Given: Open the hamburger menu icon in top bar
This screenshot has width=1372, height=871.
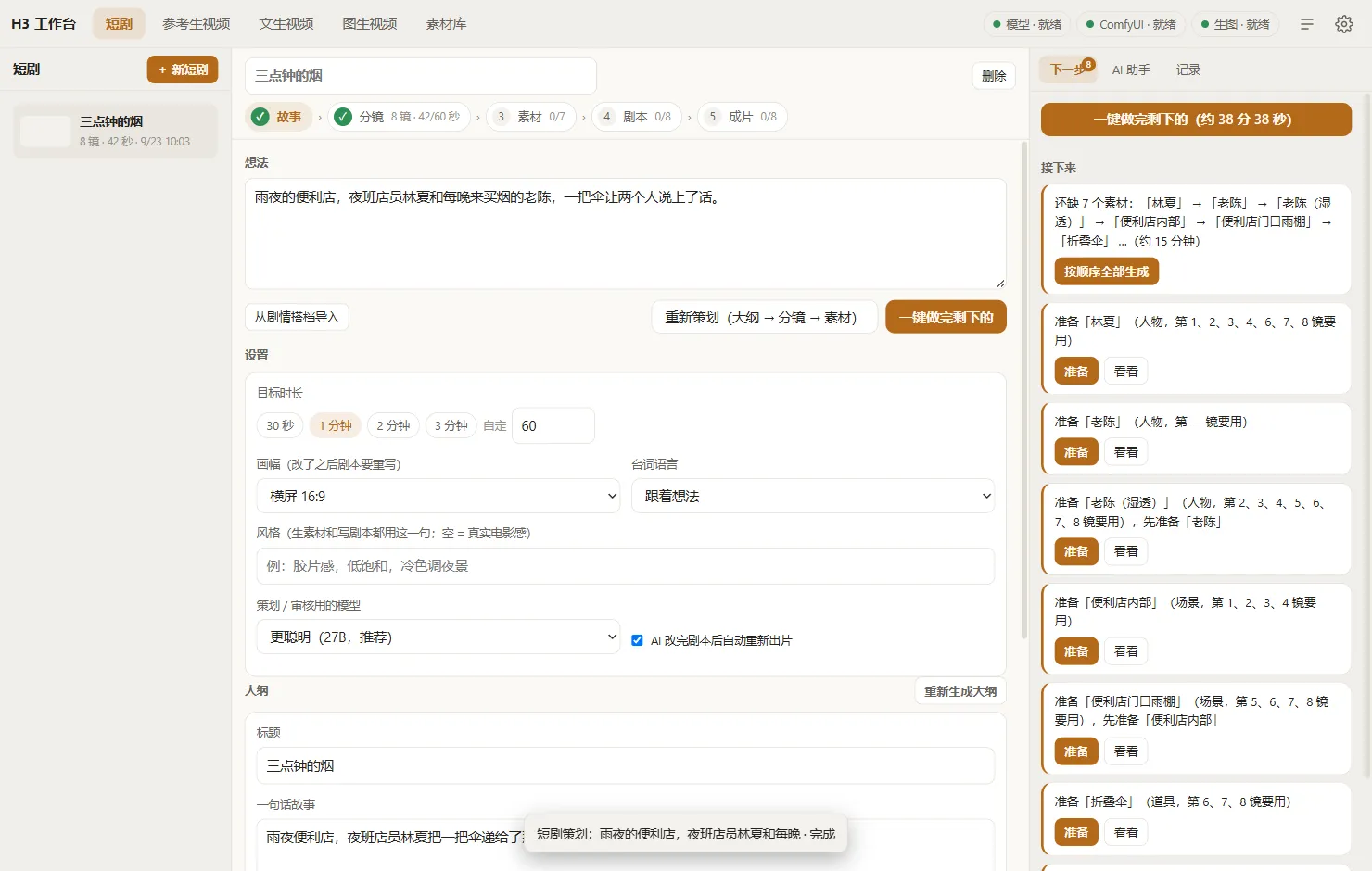Looking at the screenshot, I should click(x=1307, y=24).
